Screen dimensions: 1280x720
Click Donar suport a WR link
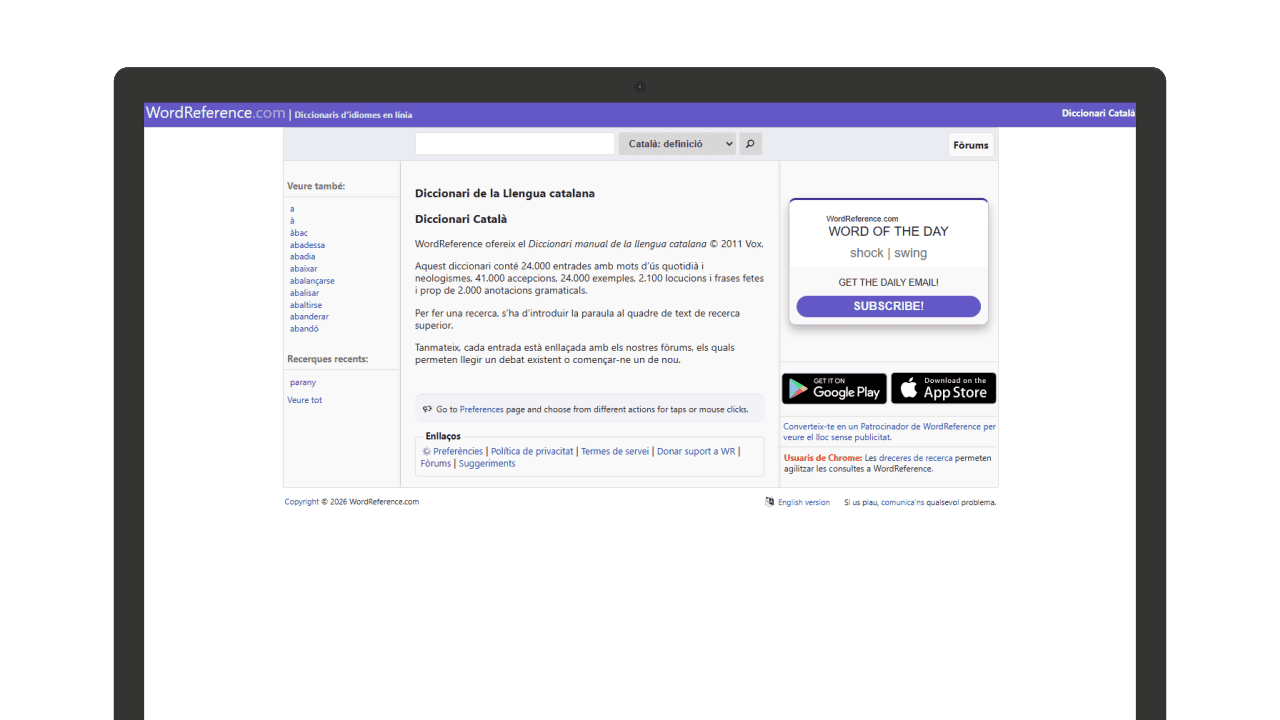696,452
